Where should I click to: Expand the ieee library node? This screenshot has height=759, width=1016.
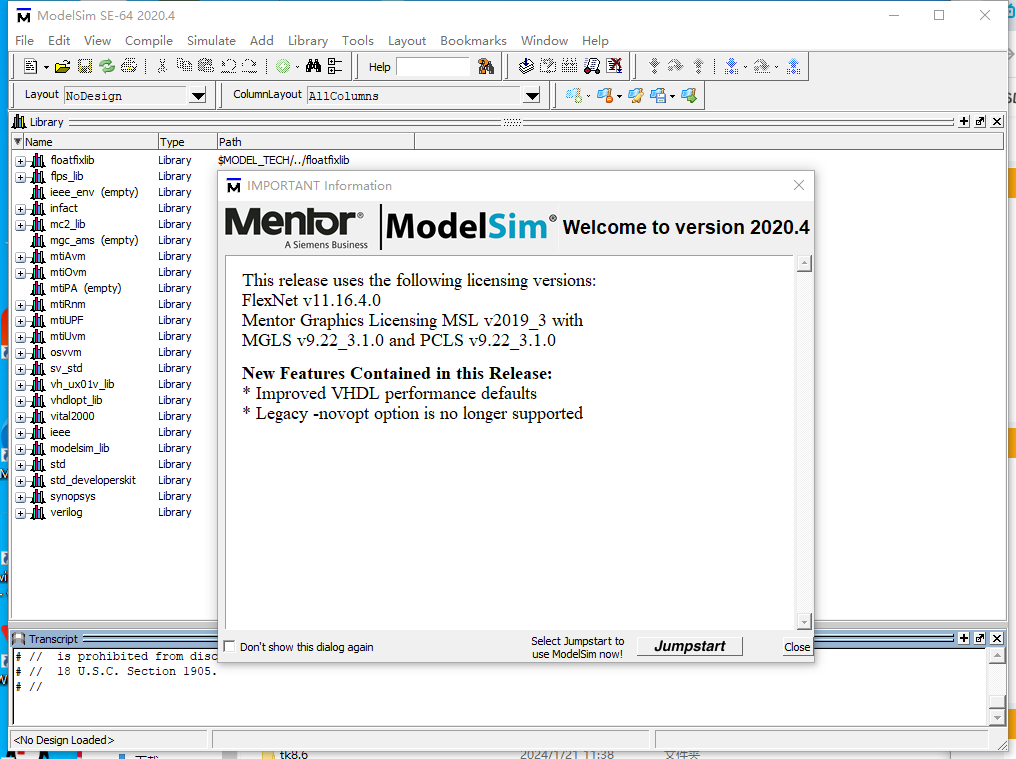click(x=21, y=433)
